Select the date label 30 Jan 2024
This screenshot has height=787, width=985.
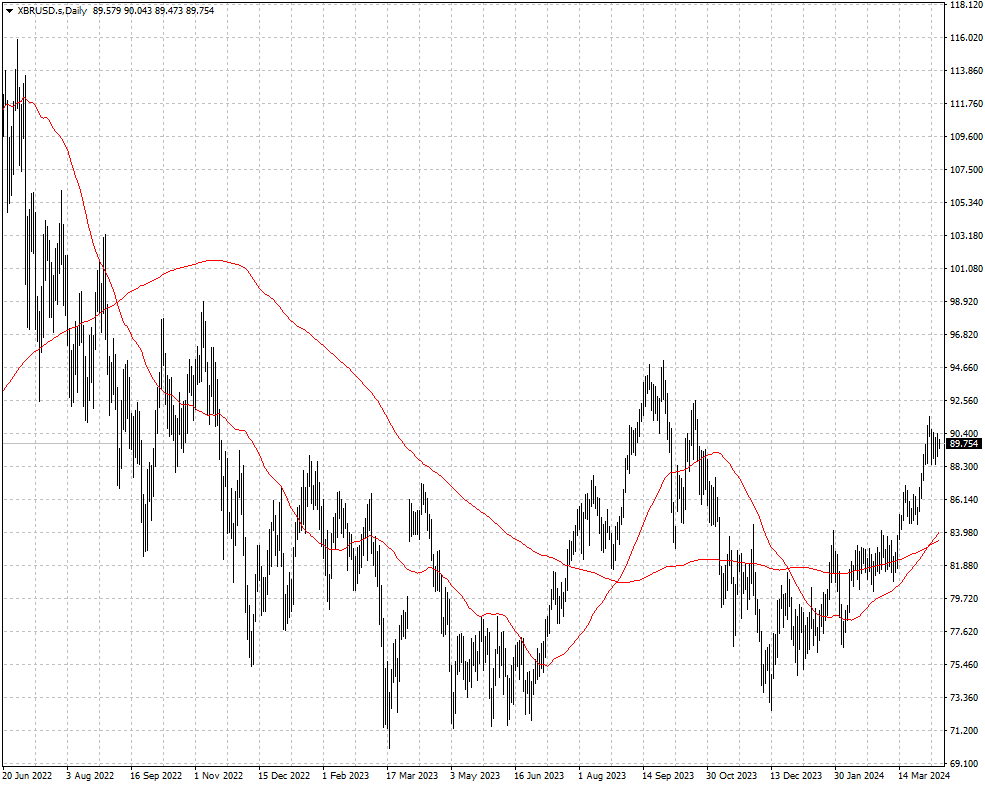click(x=859, y=775)
